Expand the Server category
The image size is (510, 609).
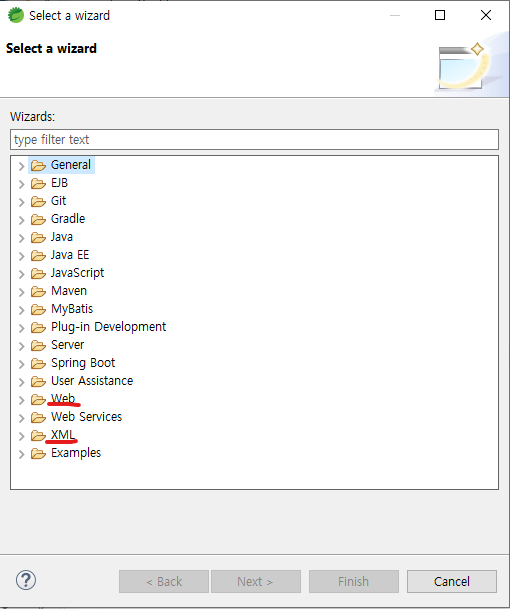21,346
